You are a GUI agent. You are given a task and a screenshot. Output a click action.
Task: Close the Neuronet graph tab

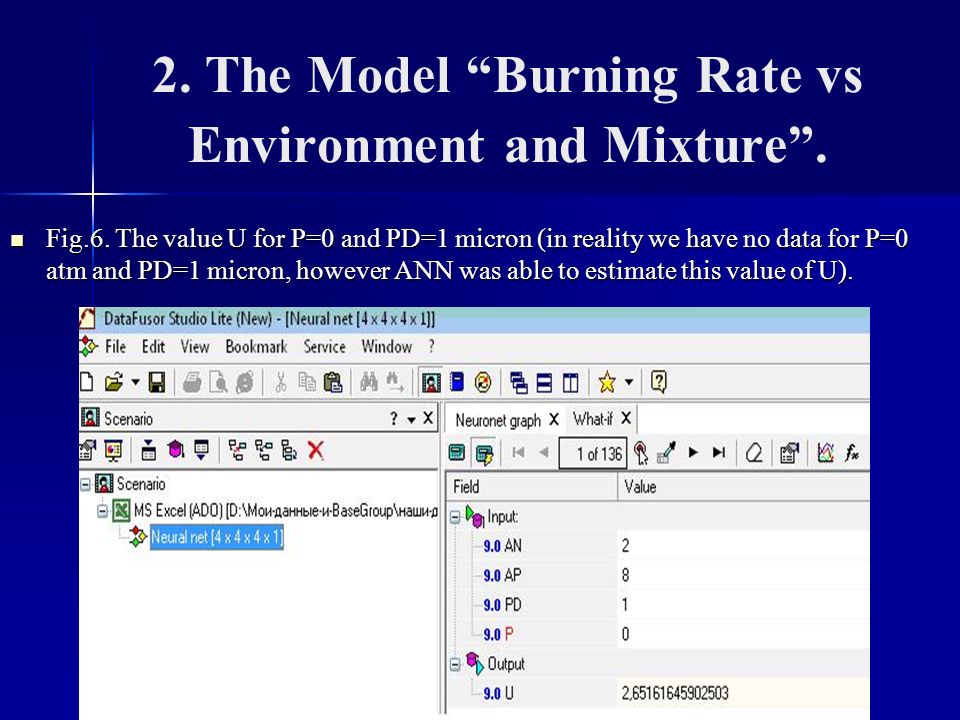pyautogui.click(x=554, y=419)
